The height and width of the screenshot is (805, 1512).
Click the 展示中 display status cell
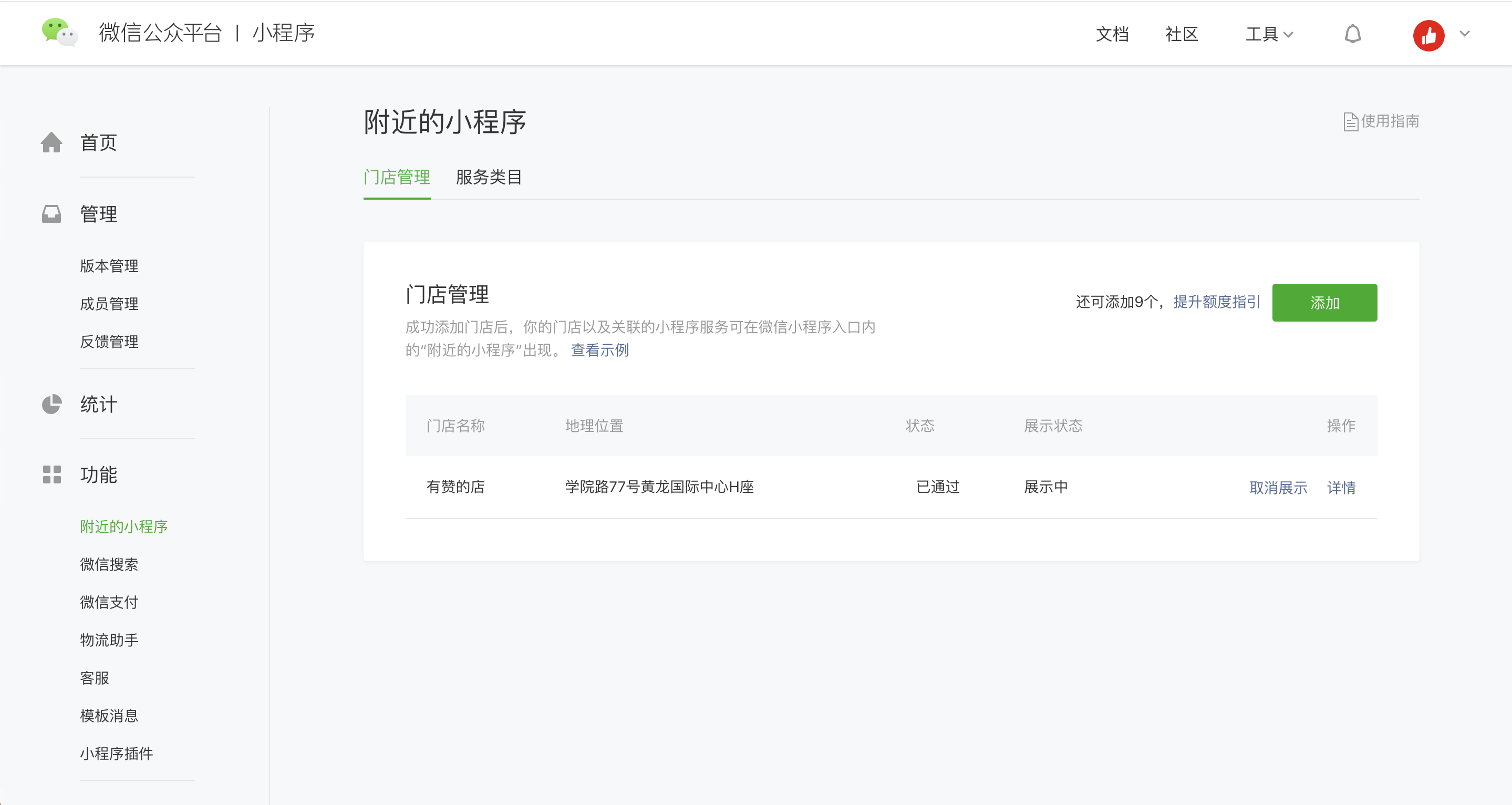point(1046,487)
